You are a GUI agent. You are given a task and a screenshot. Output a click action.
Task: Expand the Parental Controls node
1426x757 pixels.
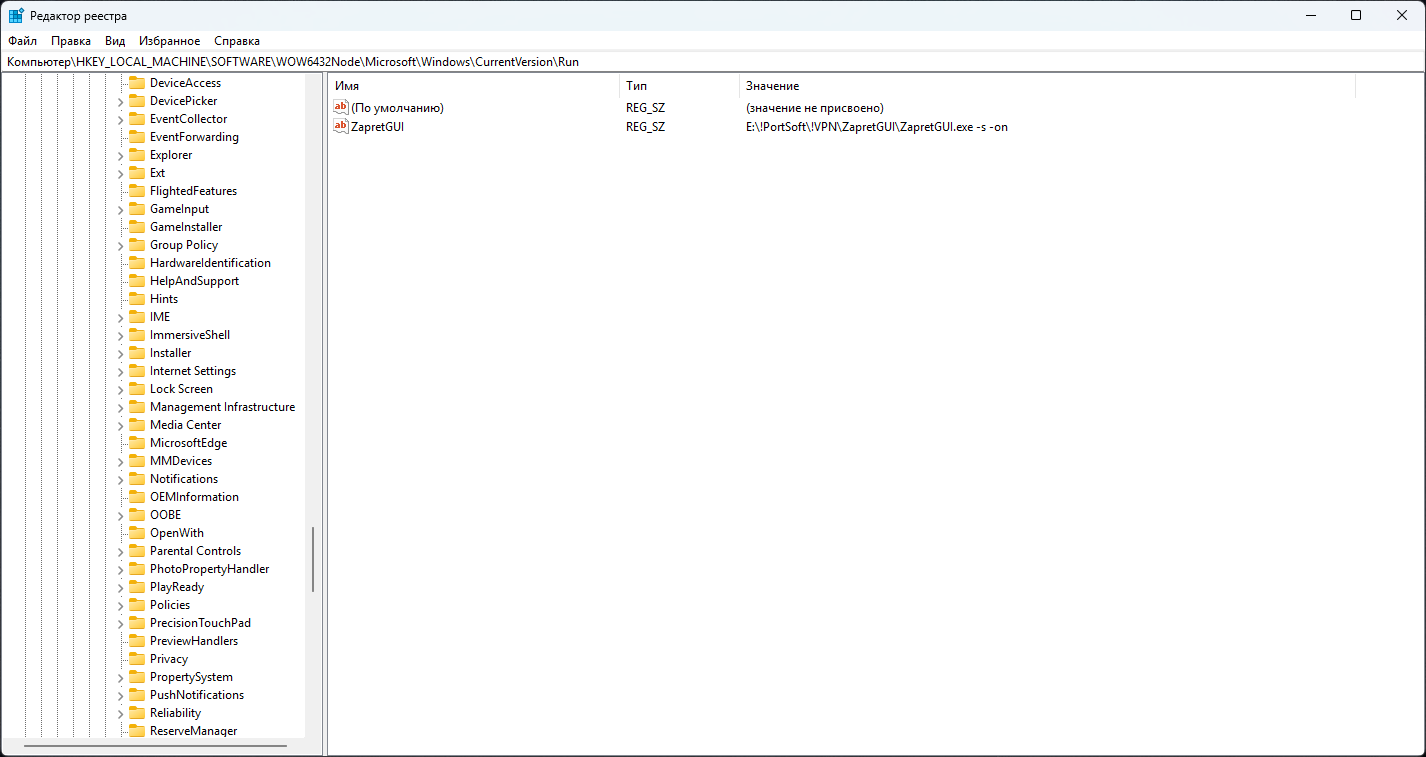pyautogui.click(x=120, y=551)
